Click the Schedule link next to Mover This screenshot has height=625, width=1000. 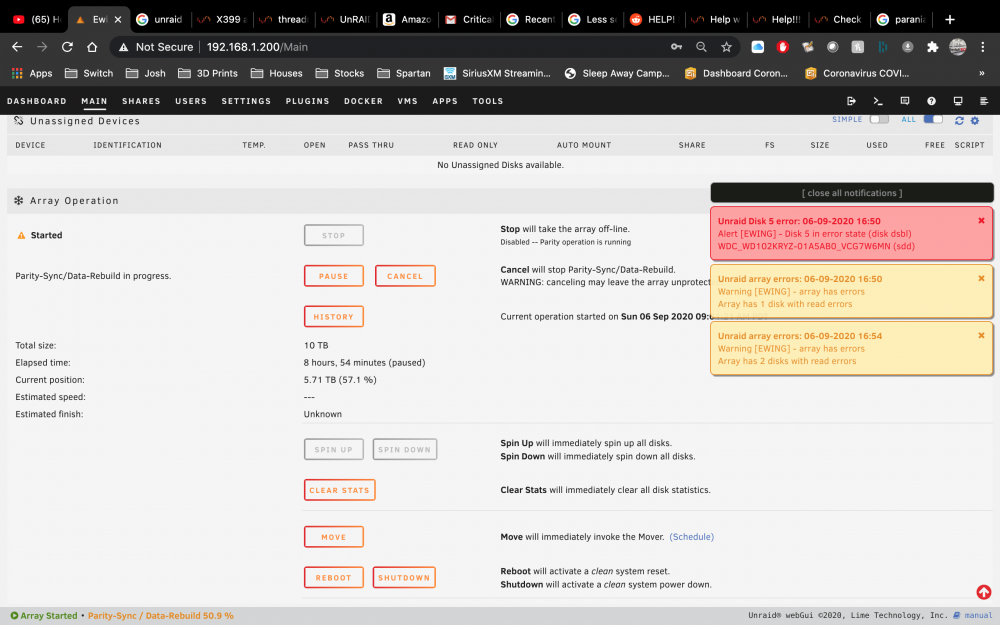(691, 537)
